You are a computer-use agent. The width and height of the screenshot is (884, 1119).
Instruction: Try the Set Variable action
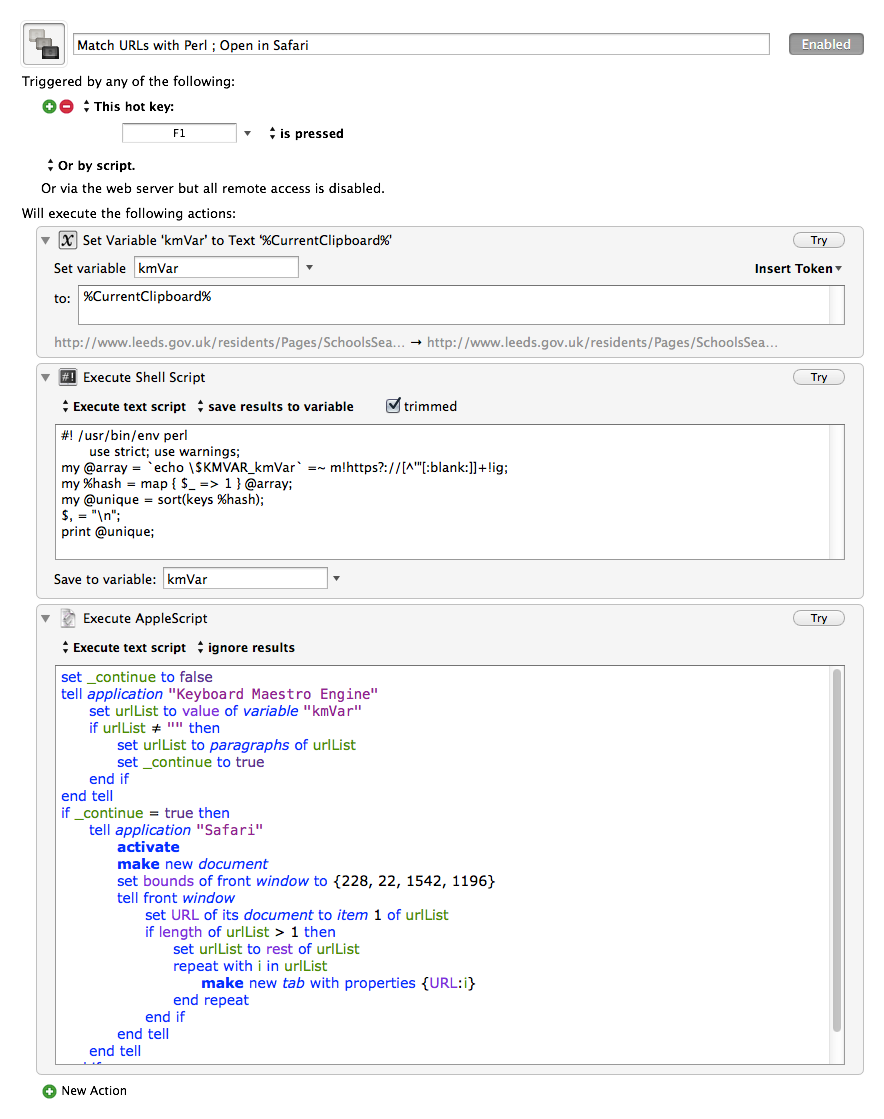click(818, 240)
